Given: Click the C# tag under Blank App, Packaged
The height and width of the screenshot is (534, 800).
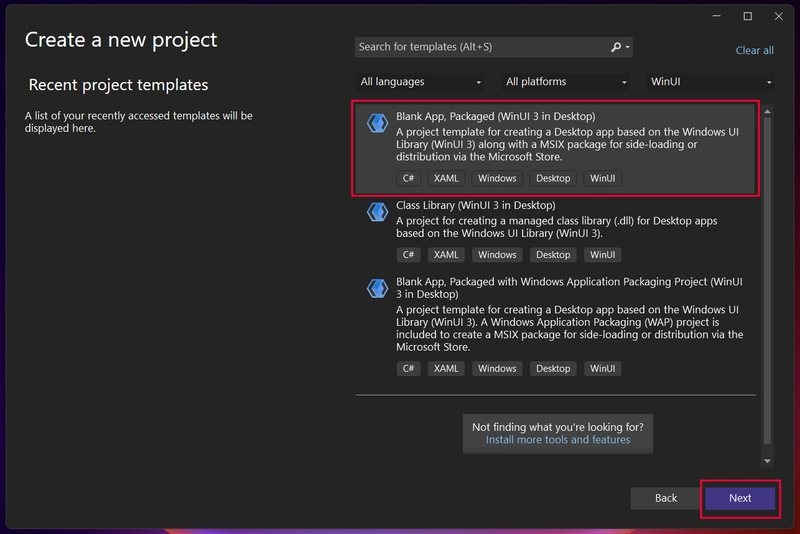Looking at the screenshot, I should tap(408, 179).
